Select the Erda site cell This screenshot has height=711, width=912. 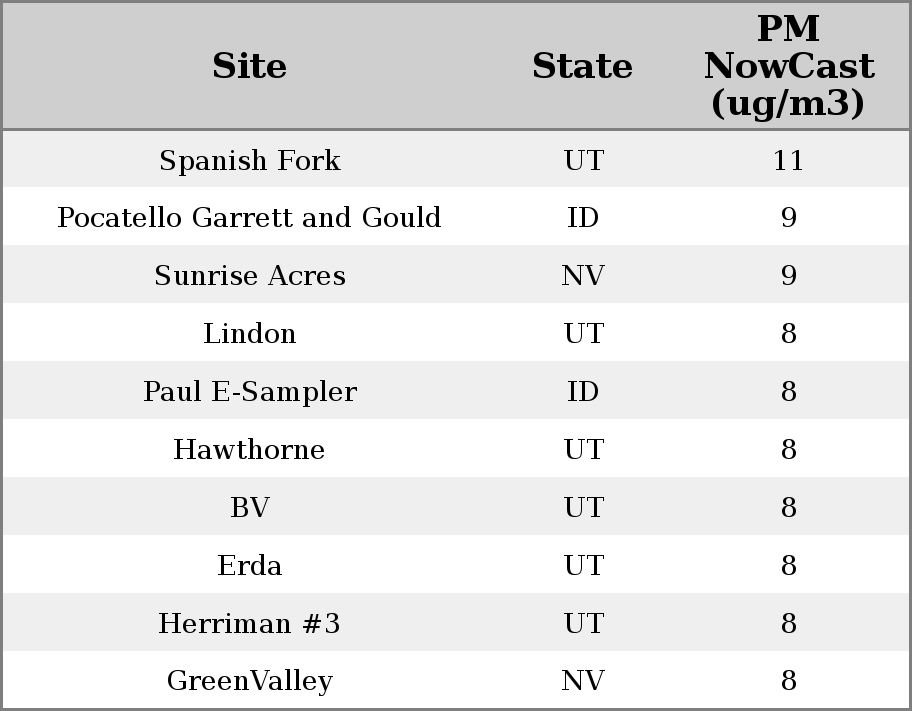point(249,566)
